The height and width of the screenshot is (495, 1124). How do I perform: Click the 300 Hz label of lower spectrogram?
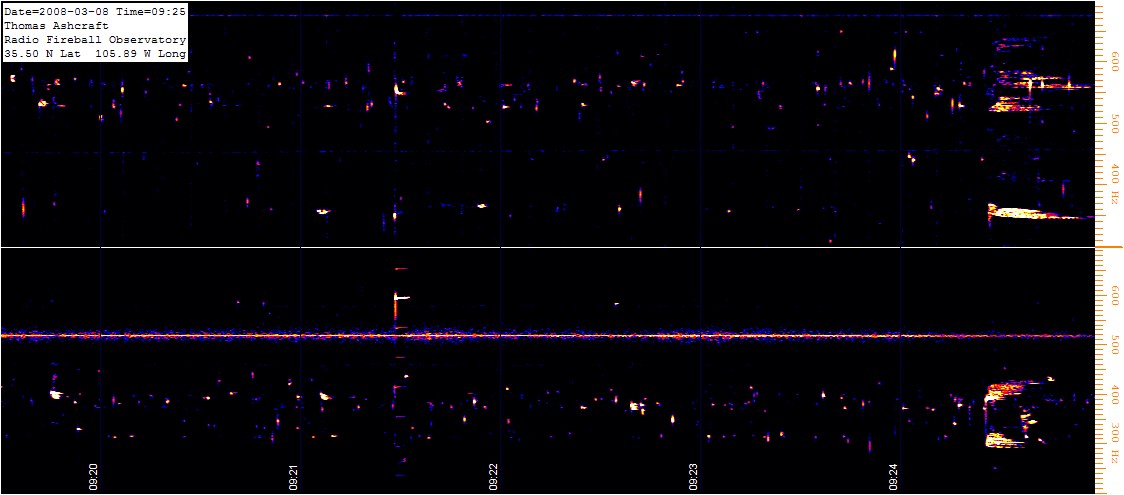(x=1115, y=441)
